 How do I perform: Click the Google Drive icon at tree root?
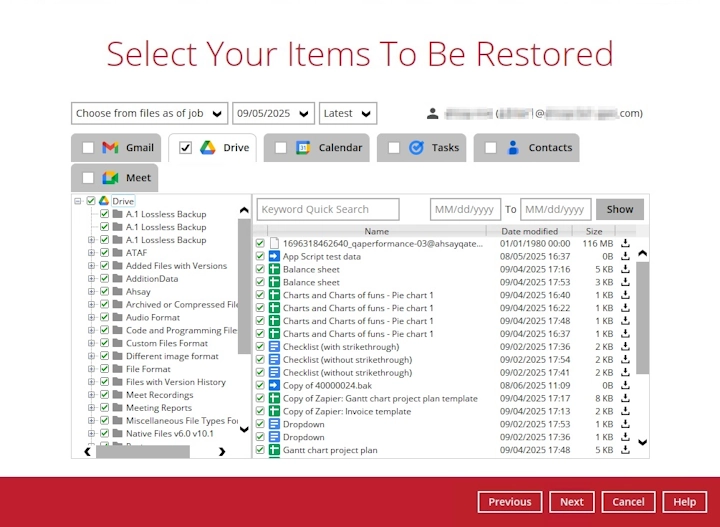click(104, 201)
